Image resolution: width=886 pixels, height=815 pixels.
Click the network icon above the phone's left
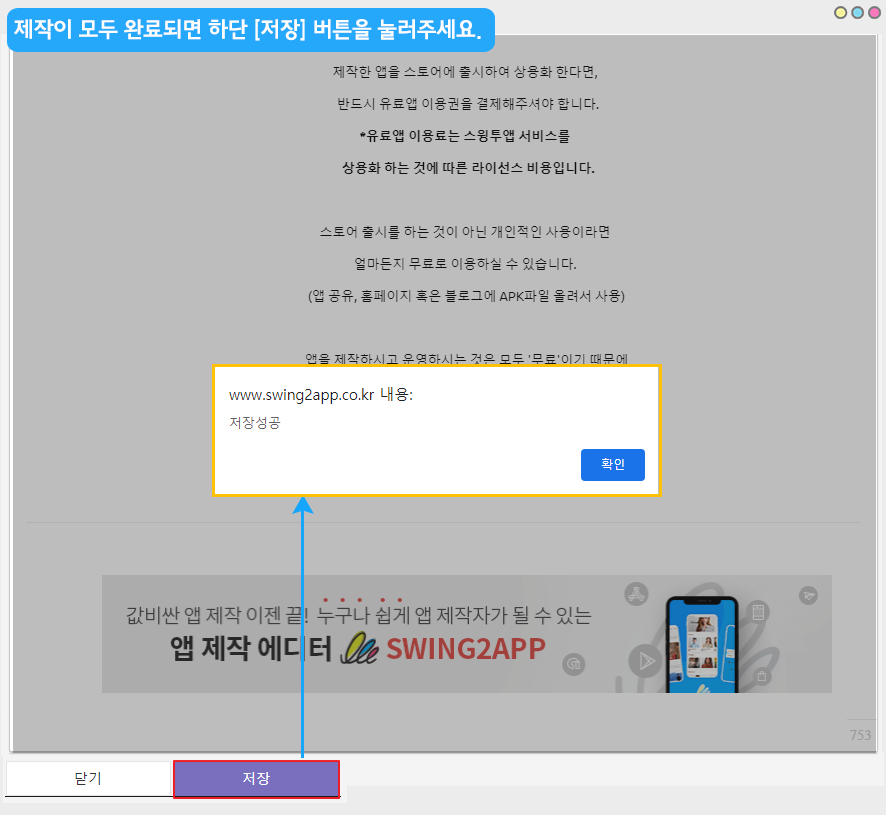pos(636,595)
